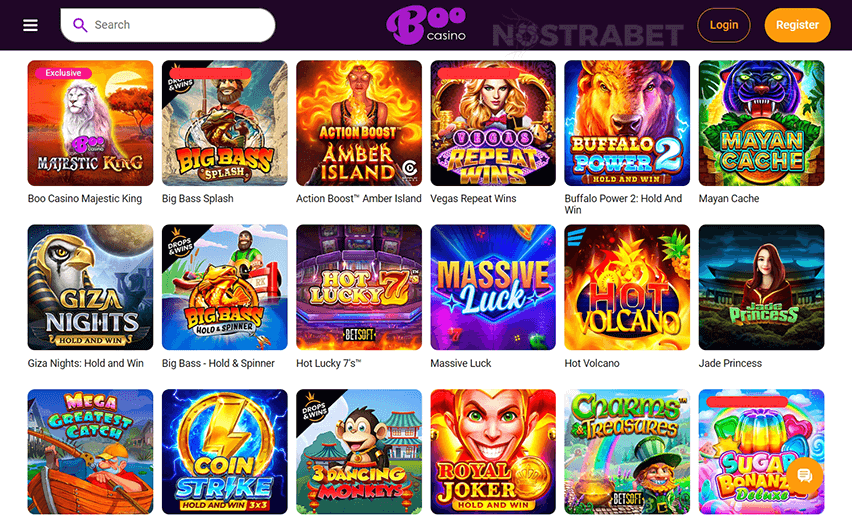Screen dimensions: 852x523
Task: Open the live chat bubble icon
Action: pos(805,476)
